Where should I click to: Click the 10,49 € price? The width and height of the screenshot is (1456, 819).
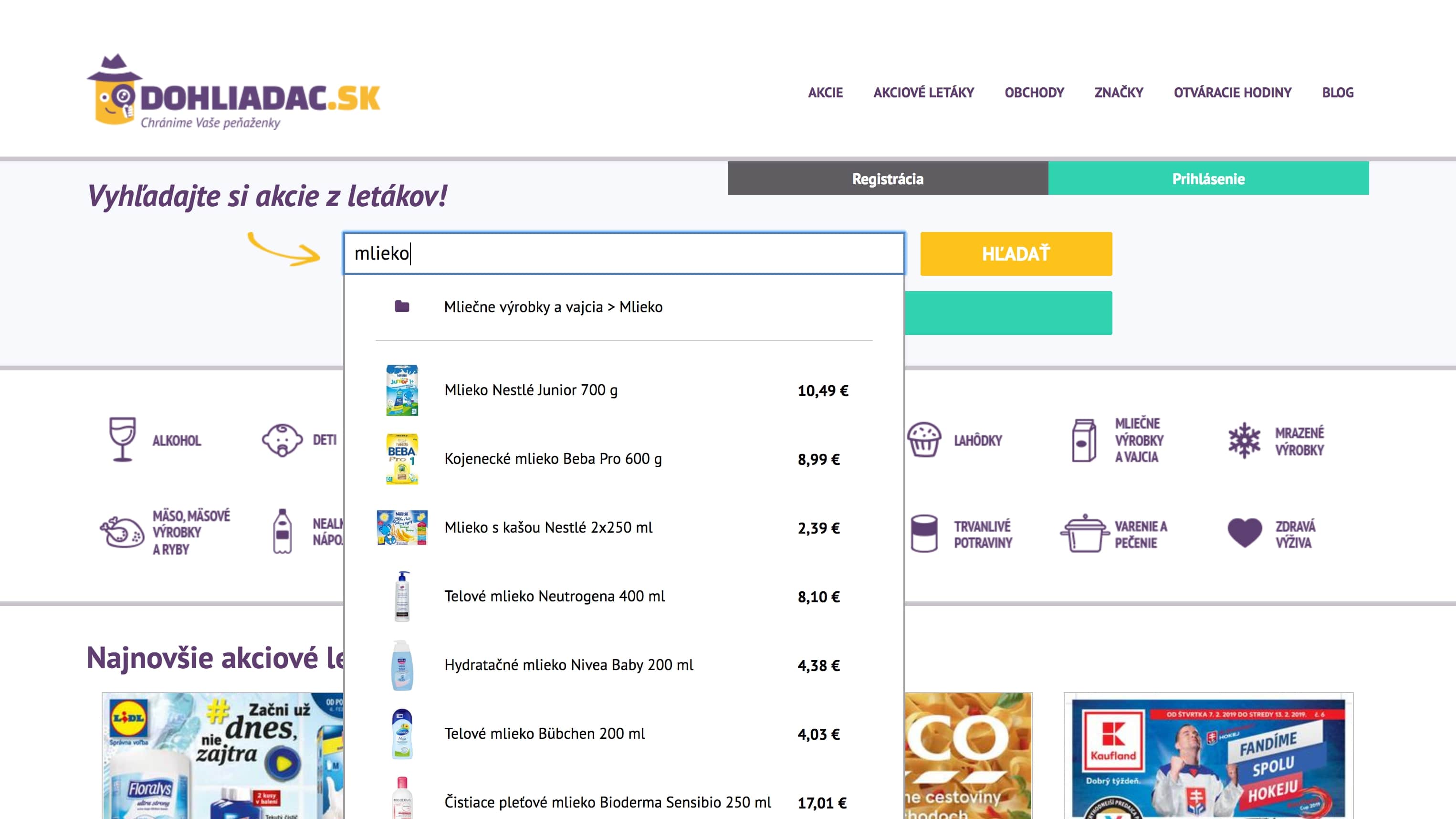[823, 390]
